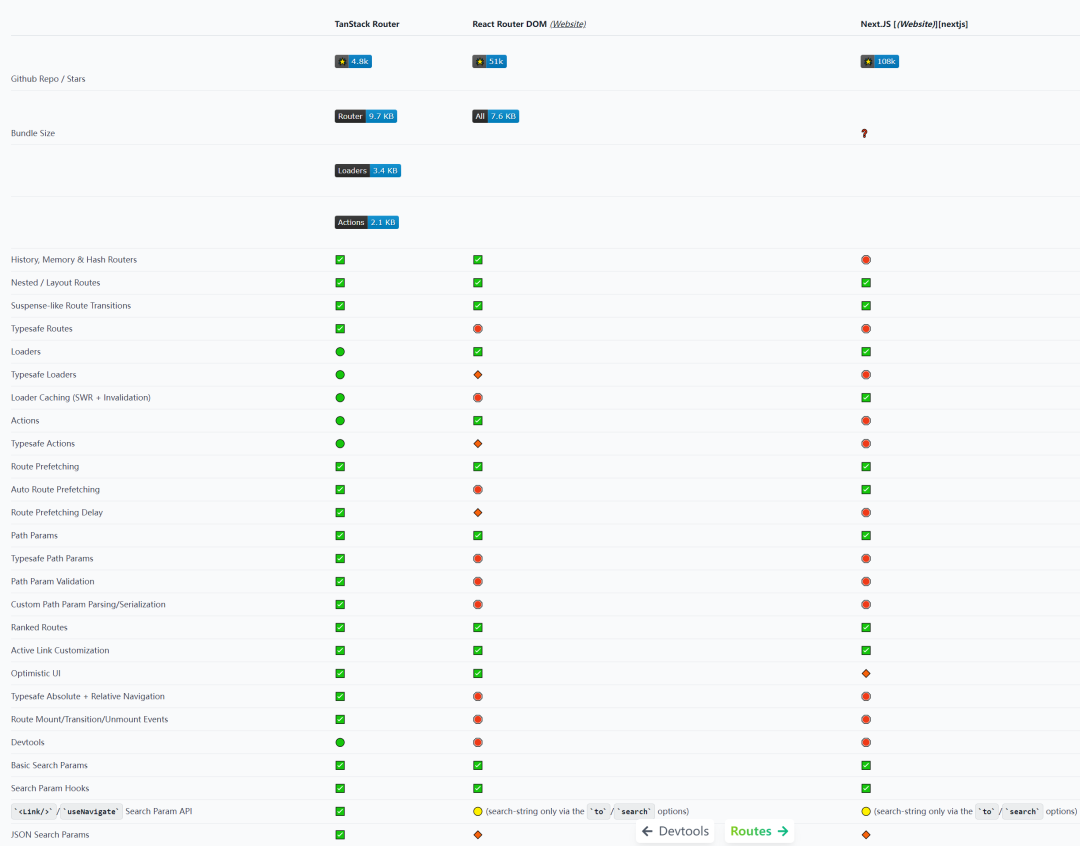Click React Router orange diamond for Route Prefetching Delay
Screen dimensions: 1080x846
coord(478,513)
